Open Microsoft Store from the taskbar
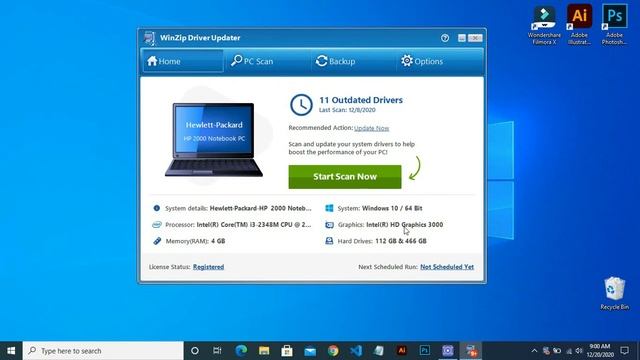This screenshot has height=360, width=640. pyautogui.click(x=287, y=351)
